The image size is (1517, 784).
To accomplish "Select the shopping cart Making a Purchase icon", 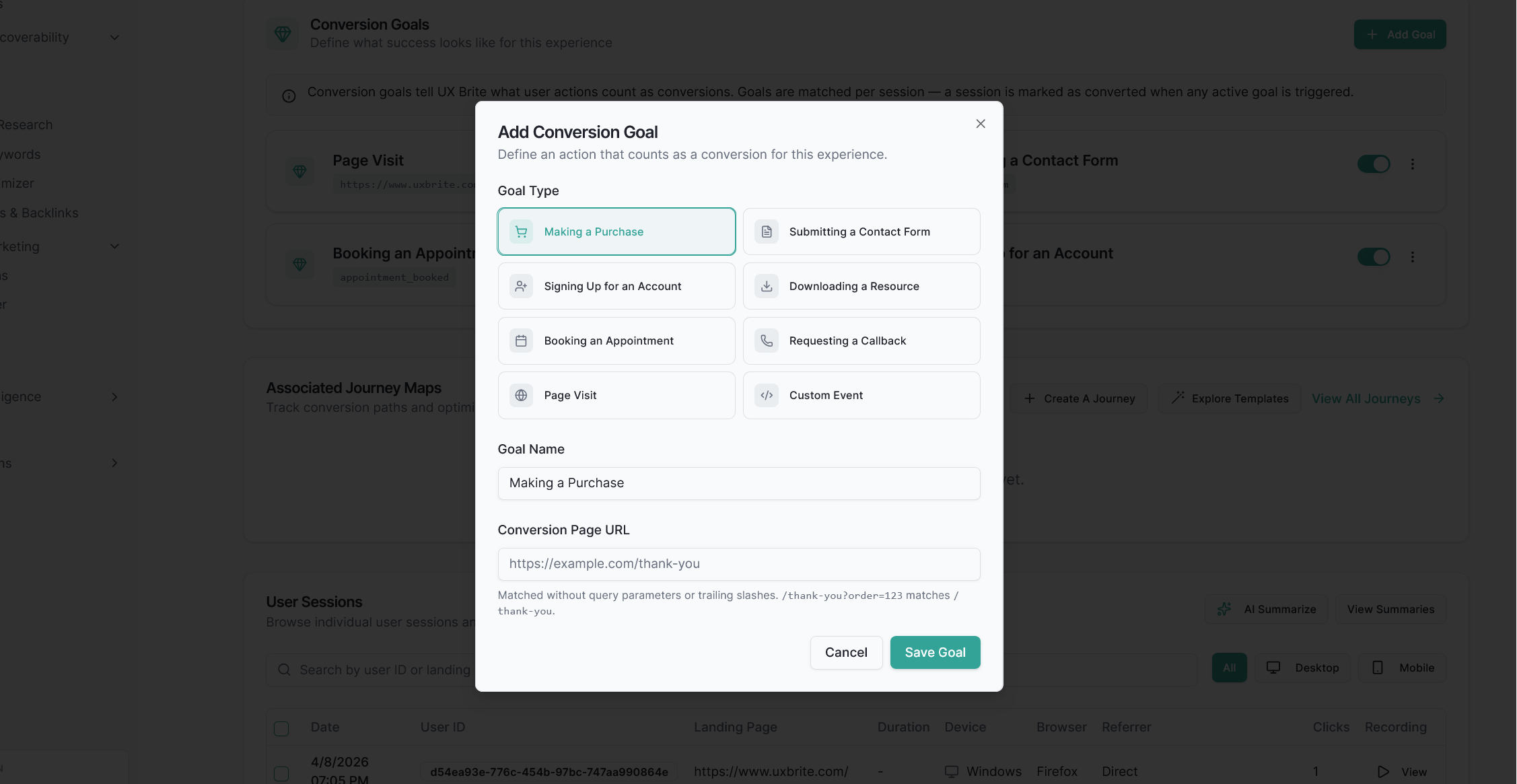I will click(521, 231).
